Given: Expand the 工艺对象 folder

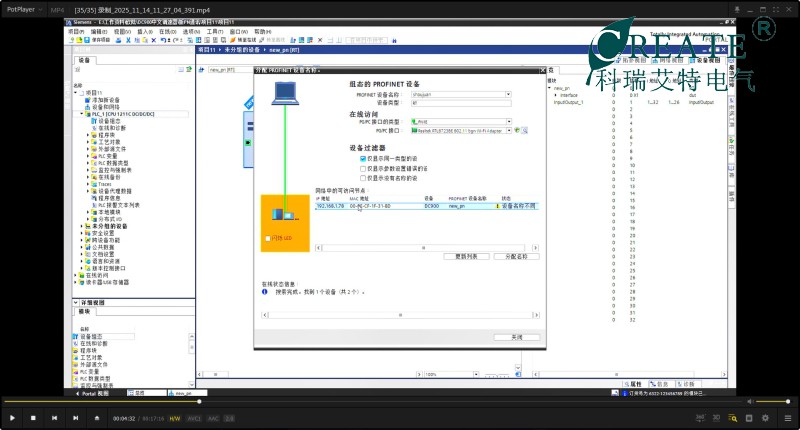Looking at the screenshot, I should 88,142.
